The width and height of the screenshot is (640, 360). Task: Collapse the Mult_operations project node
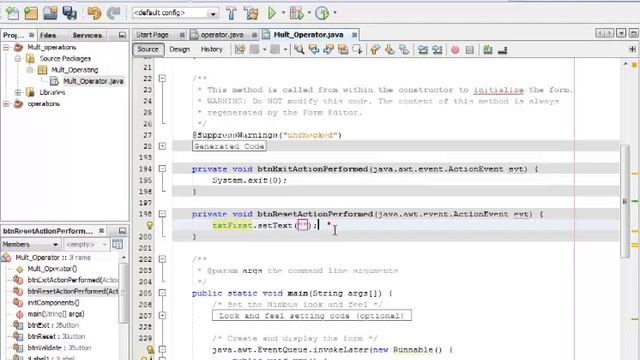[6, 47]
